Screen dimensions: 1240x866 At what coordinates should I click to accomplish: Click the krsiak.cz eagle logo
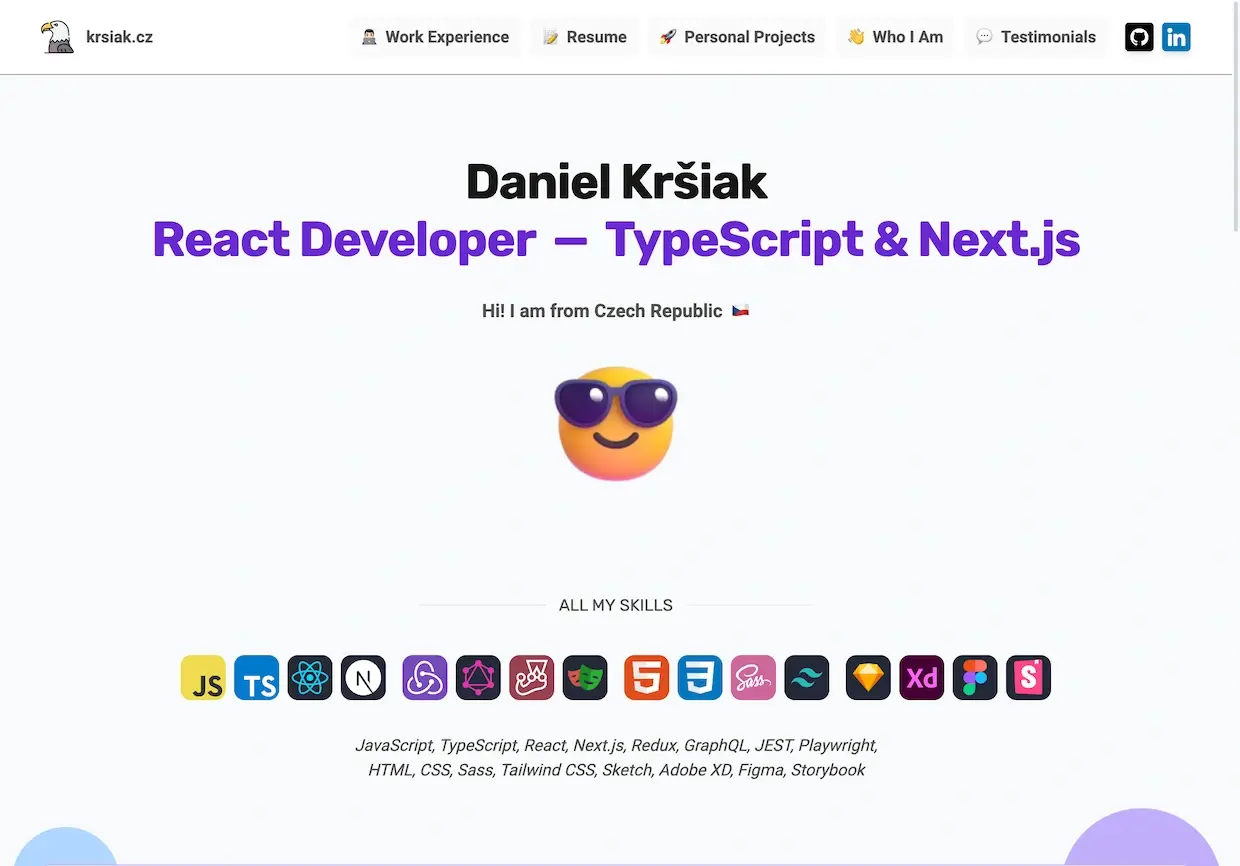coord(58,37)
